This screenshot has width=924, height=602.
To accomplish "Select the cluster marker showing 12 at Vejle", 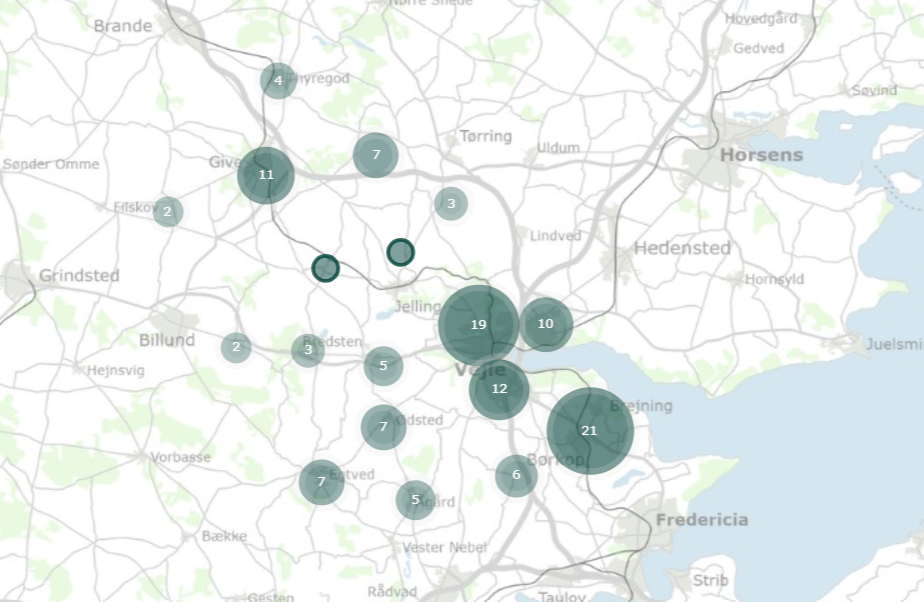I will click(499, 389).
